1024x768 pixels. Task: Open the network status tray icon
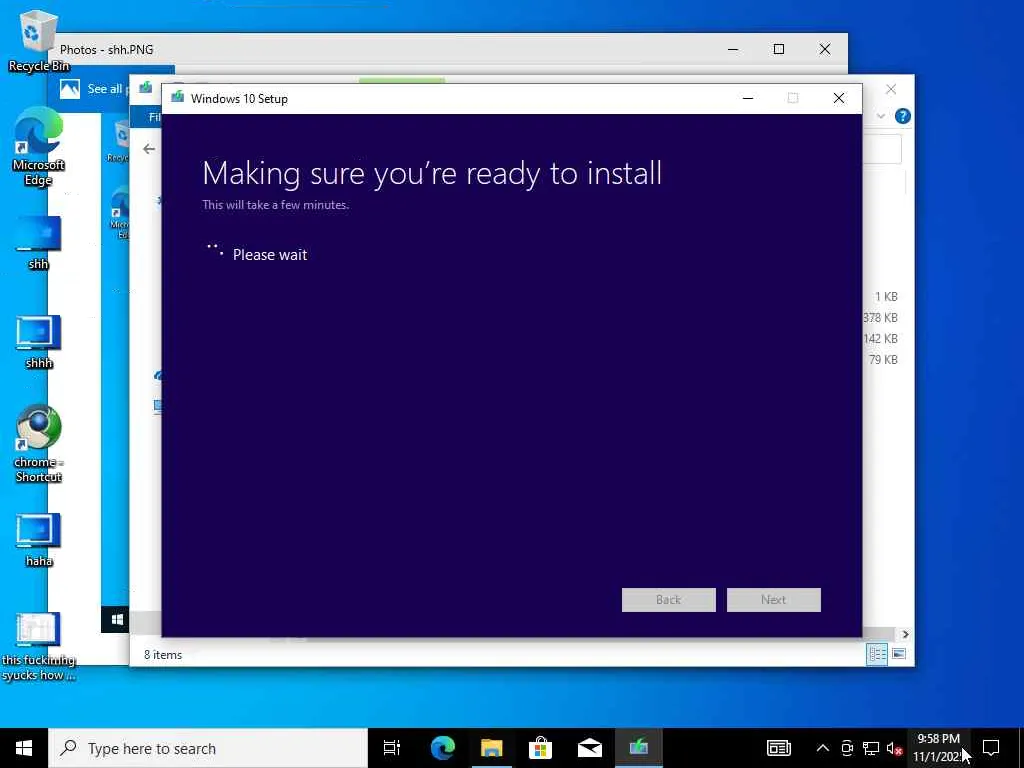point(871,748)
